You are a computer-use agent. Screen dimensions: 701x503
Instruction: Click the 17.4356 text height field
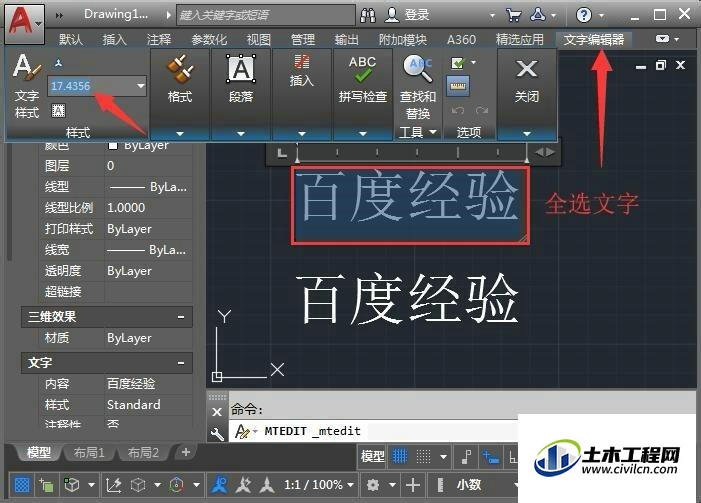tap(90, 86)
